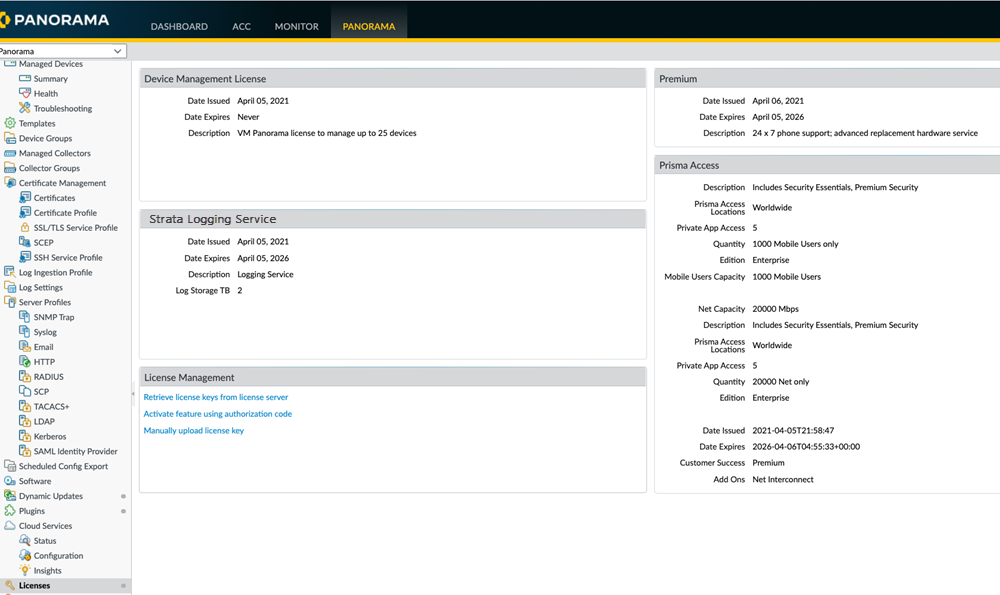
Task: Click the SSL/TLS Service Profile lock icon
Action: 25,228
